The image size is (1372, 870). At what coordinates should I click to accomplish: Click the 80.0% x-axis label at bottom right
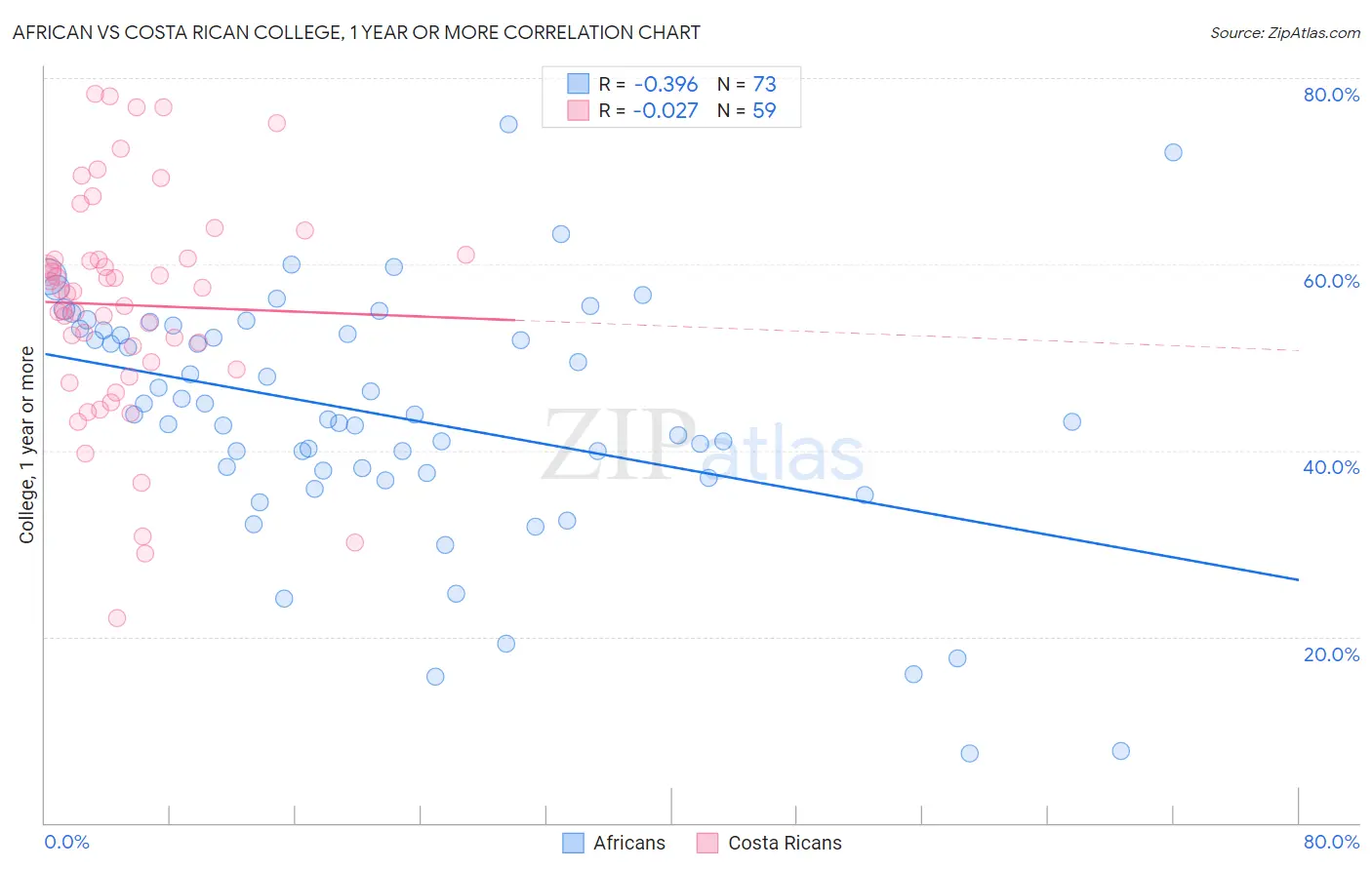[x=1331, y=842]
